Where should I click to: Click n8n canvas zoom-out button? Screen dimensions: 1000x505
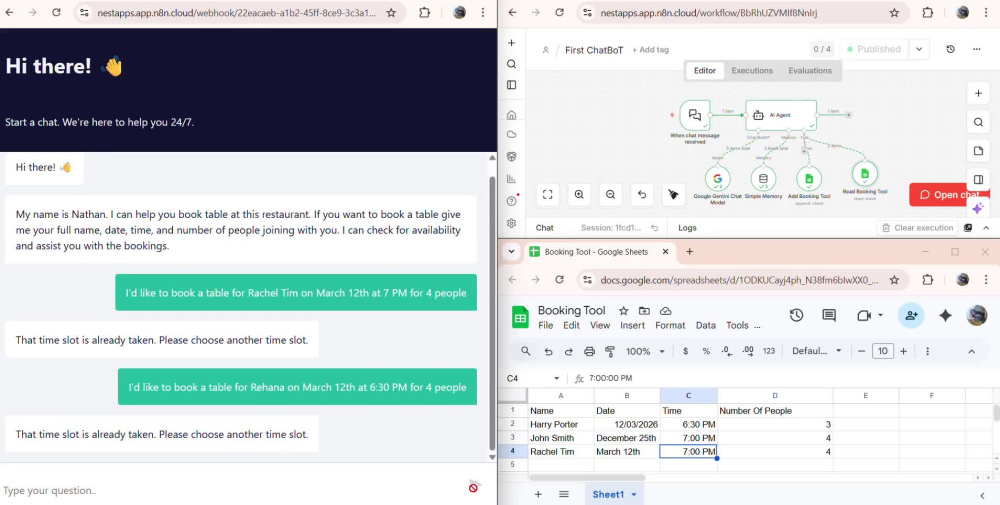610,194
